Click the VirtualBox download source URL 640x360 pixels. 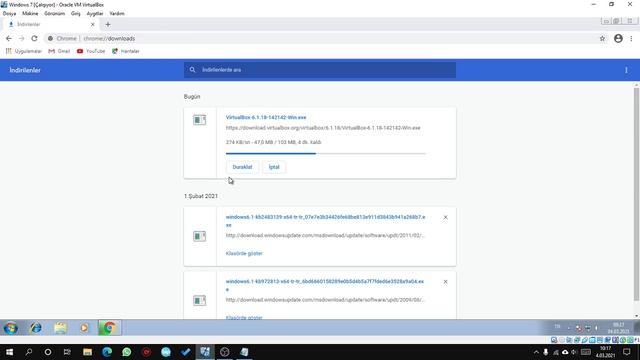click(x=323, y=128)
